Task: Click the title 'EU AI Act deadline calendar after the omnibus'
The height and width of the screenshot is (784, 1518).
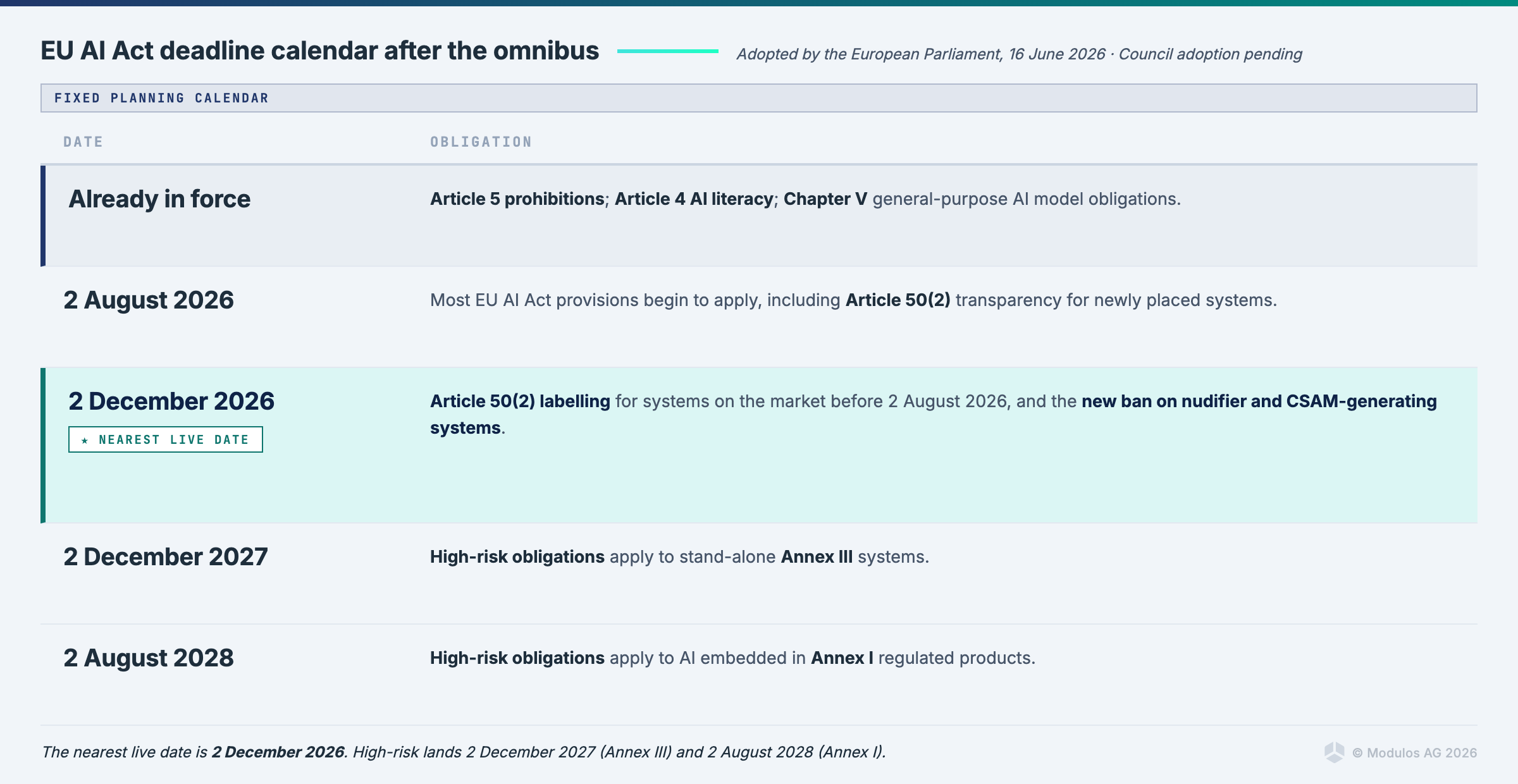Action: click(x=320, y=51)
